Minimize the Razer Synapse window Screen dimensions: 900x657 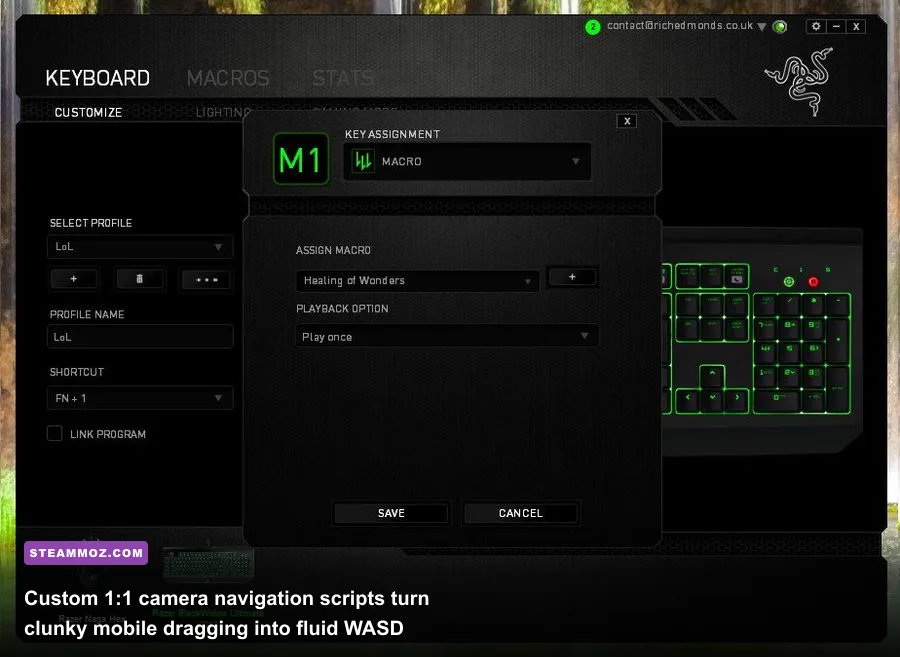[x=836, y=26]
